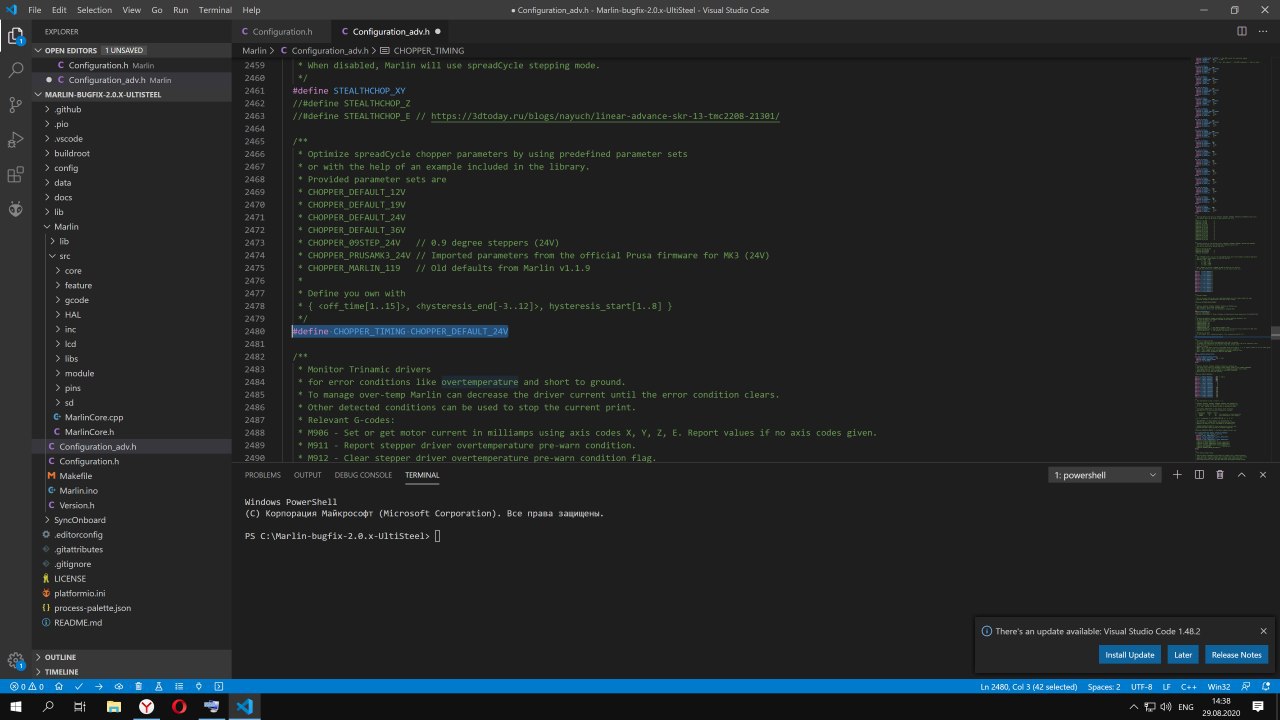
Task: Expand the OUTLINE section
Action: (x=131, y=657)
